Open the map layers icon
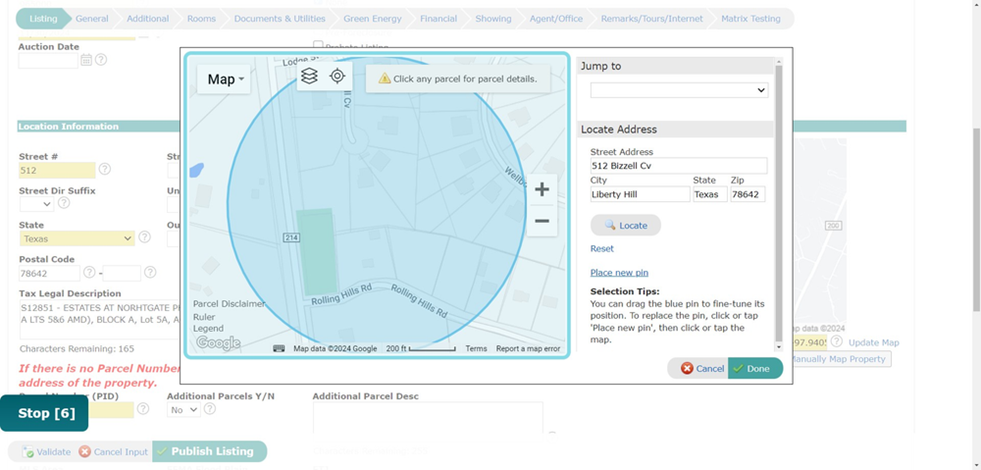 tap(309, 76)
